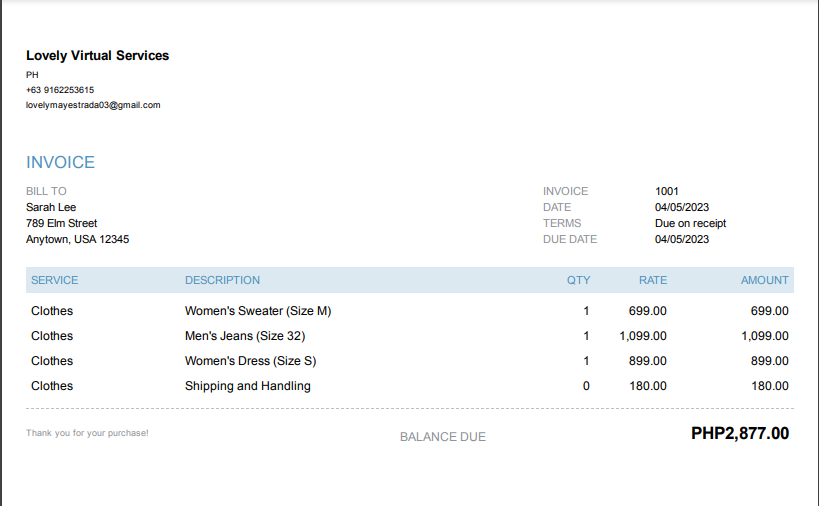The height and width of the screenshot is (506, 819).
Task: Click the Shipping and Handling description
Action: tap(248, 386)
